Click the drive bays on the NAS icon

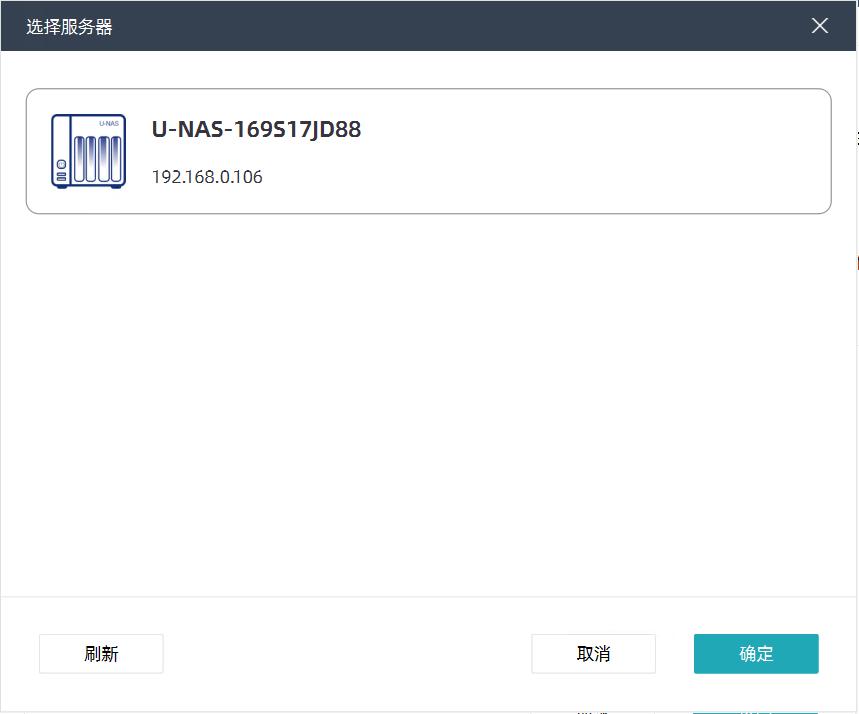click(98, 156)
